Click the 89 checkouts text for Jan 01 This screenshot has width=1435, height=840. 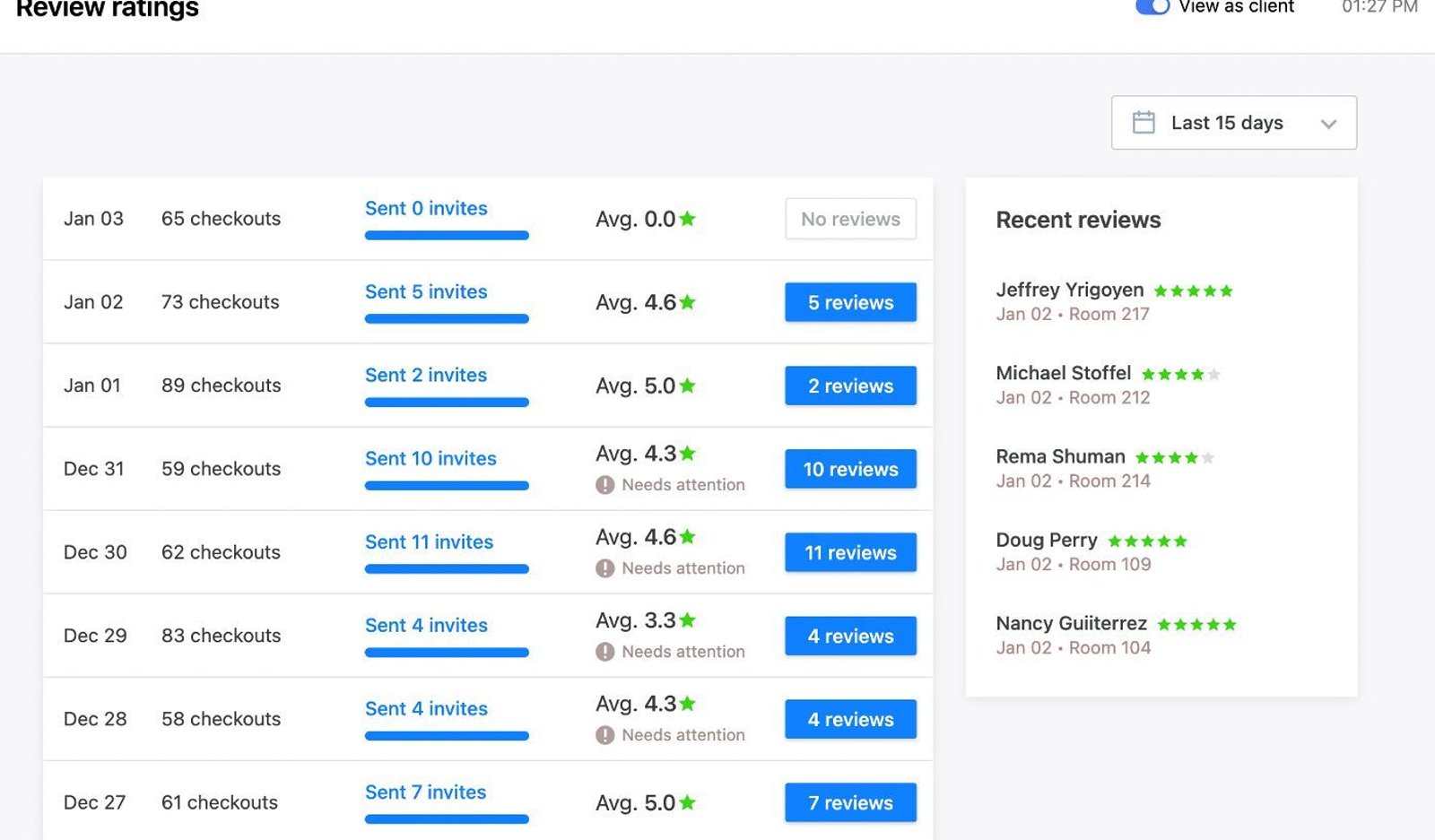pos(221,385)
